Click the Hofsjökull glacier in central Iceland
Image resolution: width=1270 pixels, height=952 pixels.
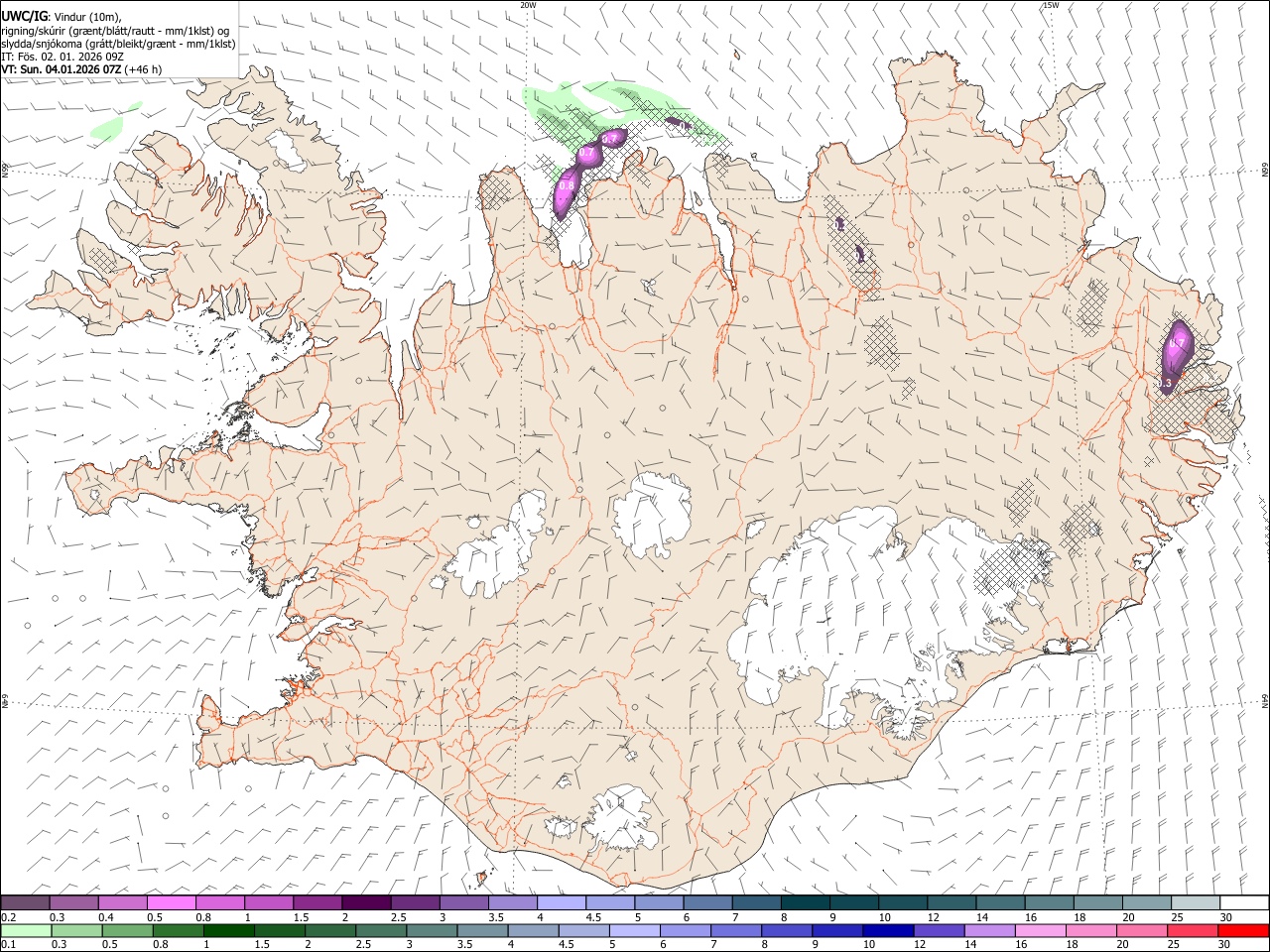652,514
